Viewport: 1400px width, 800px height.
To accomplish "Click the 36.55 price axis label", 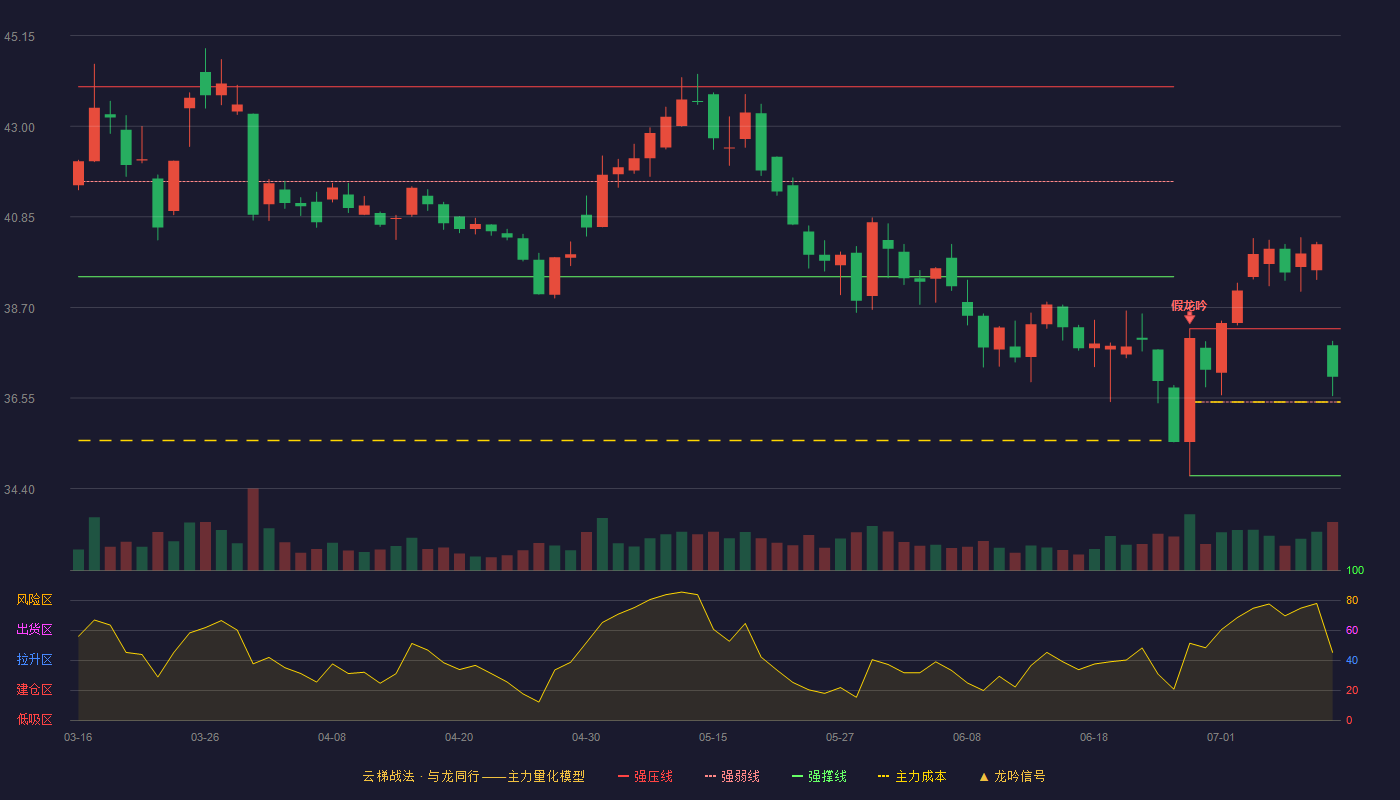I will coord(19,398).
